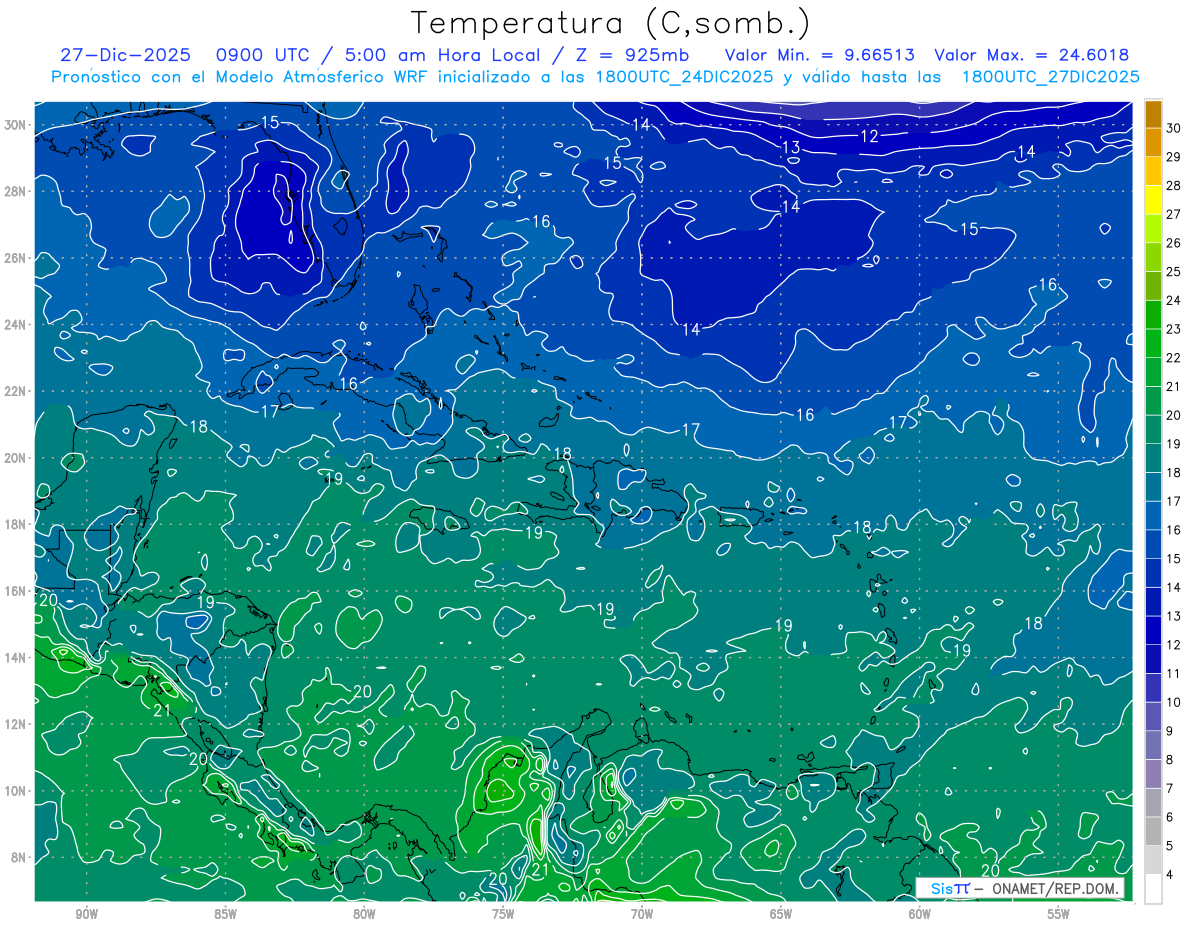Click the yellow swatch between legend 27 and 28
1200x927 pixels.
point(1153,200)
